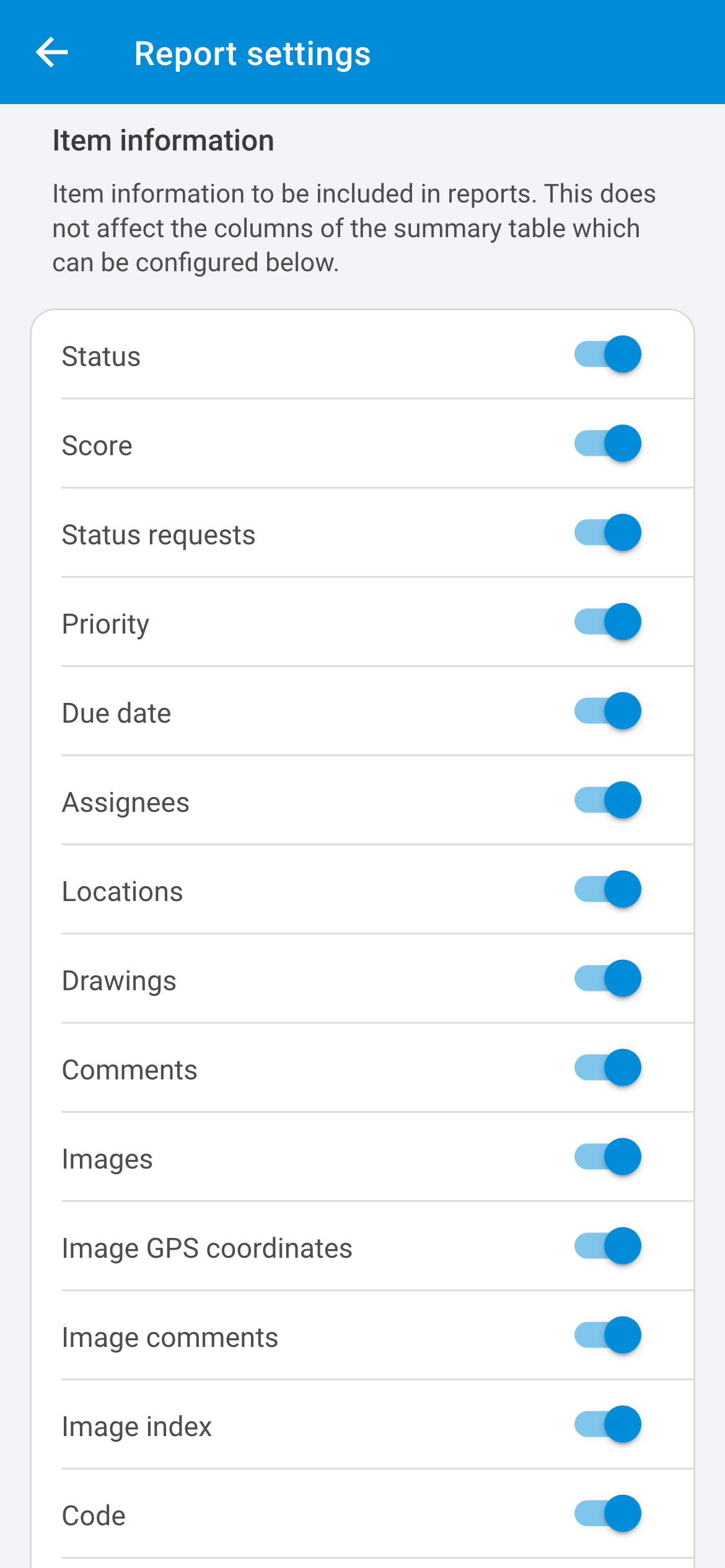Tap the Item information heading
Viewport: 725px width, 1568px height.
point(164,141)
